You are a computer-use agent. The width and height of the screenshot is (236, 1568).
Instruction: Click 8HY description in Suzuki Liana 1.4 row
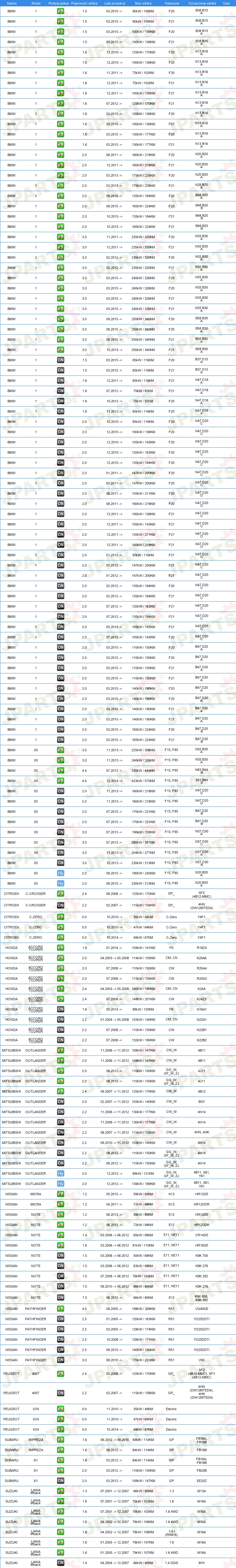coord(201,1563)
